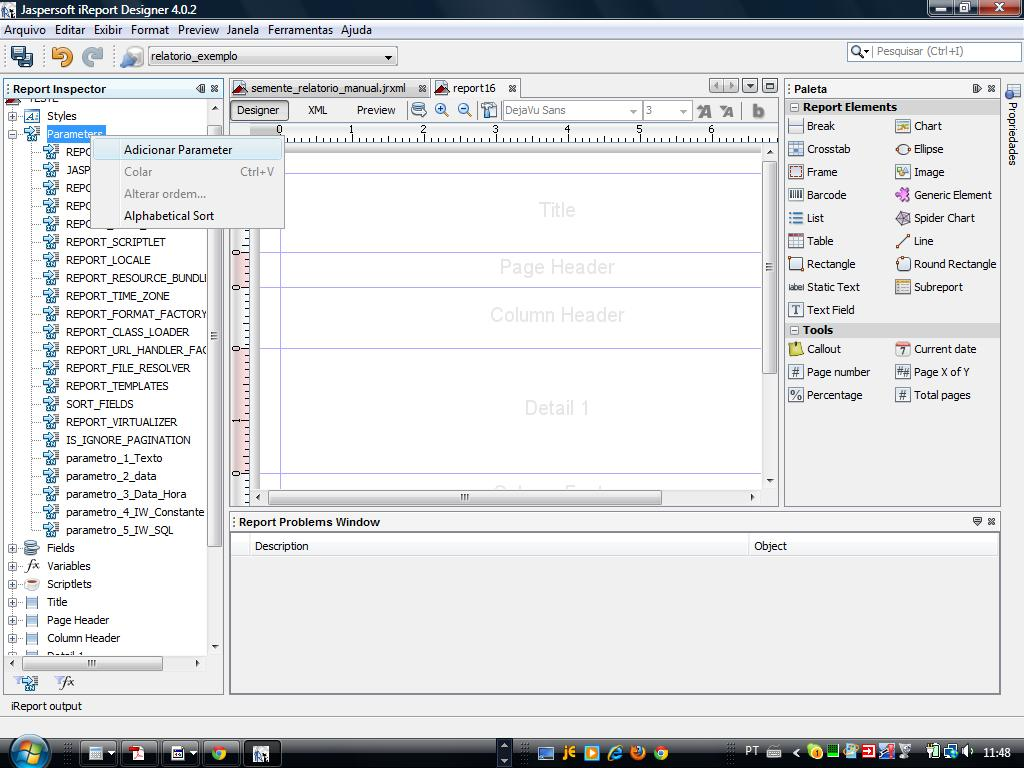
Task: Select the Text Field element
Action: pos(821,310)
